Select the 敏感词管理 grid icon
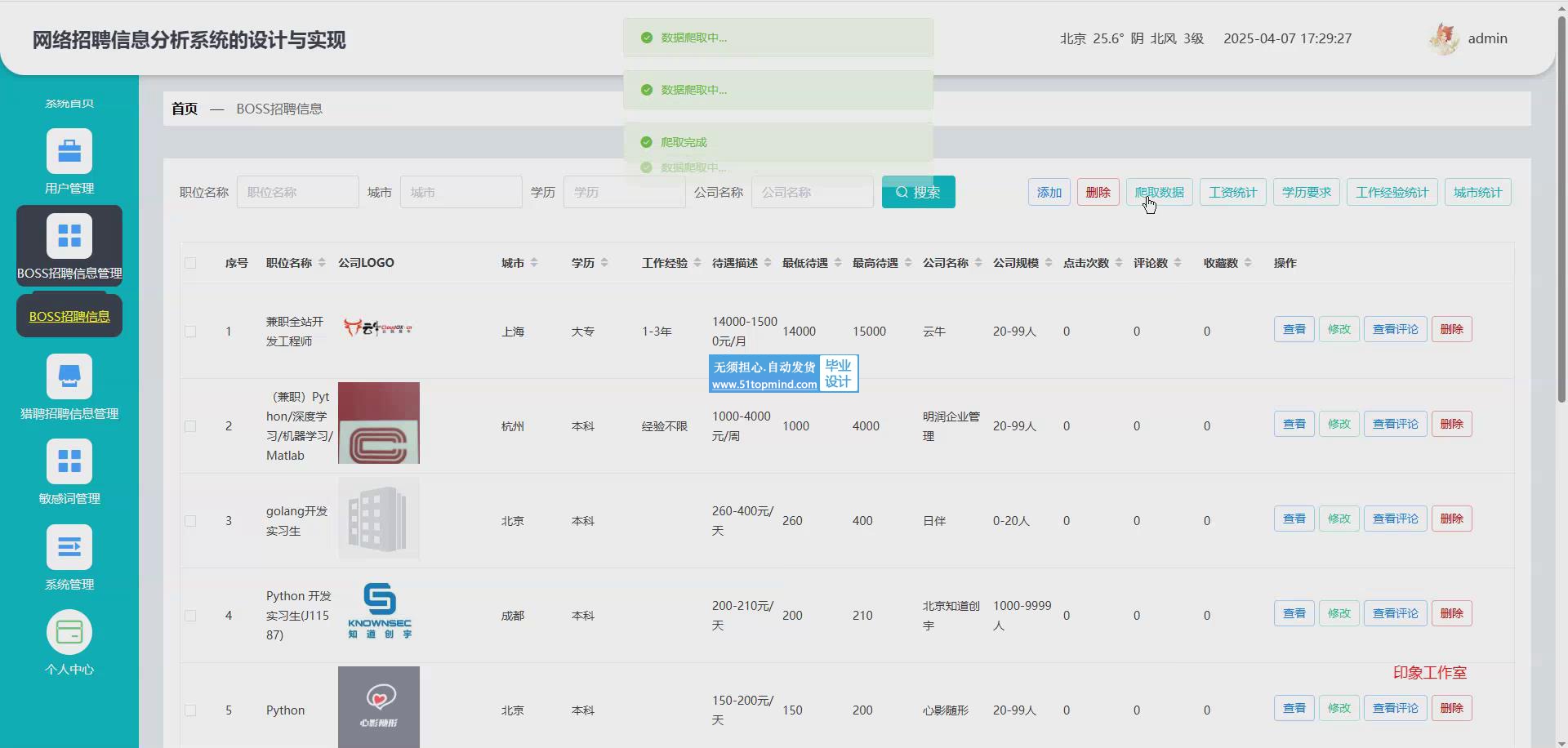Viewport: 1568px width, 748px height. pos(69,461)
